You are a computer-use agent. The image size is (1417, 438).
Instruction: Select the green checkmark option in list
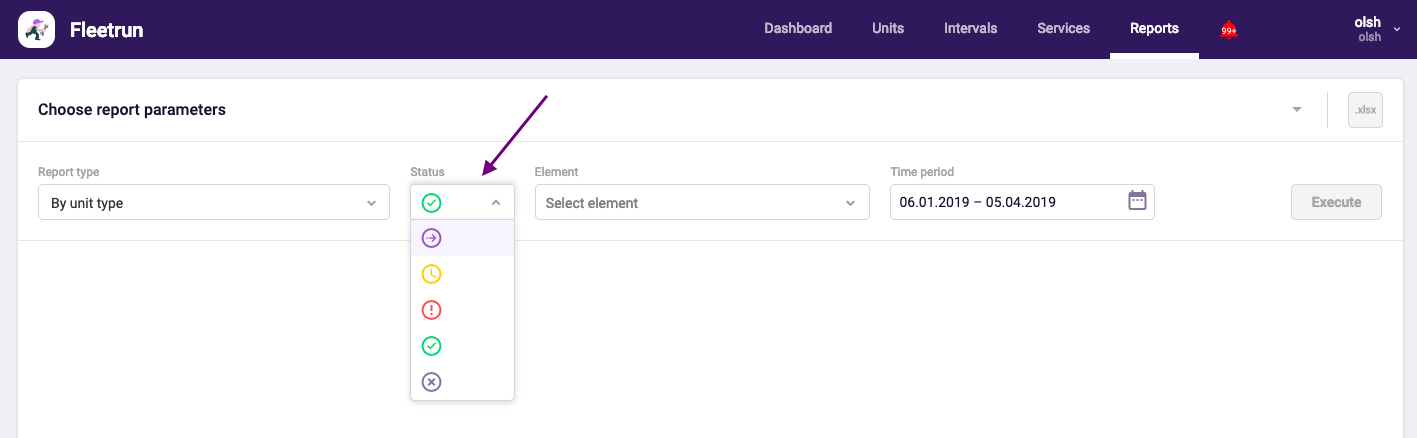click(x=432, y=346)
